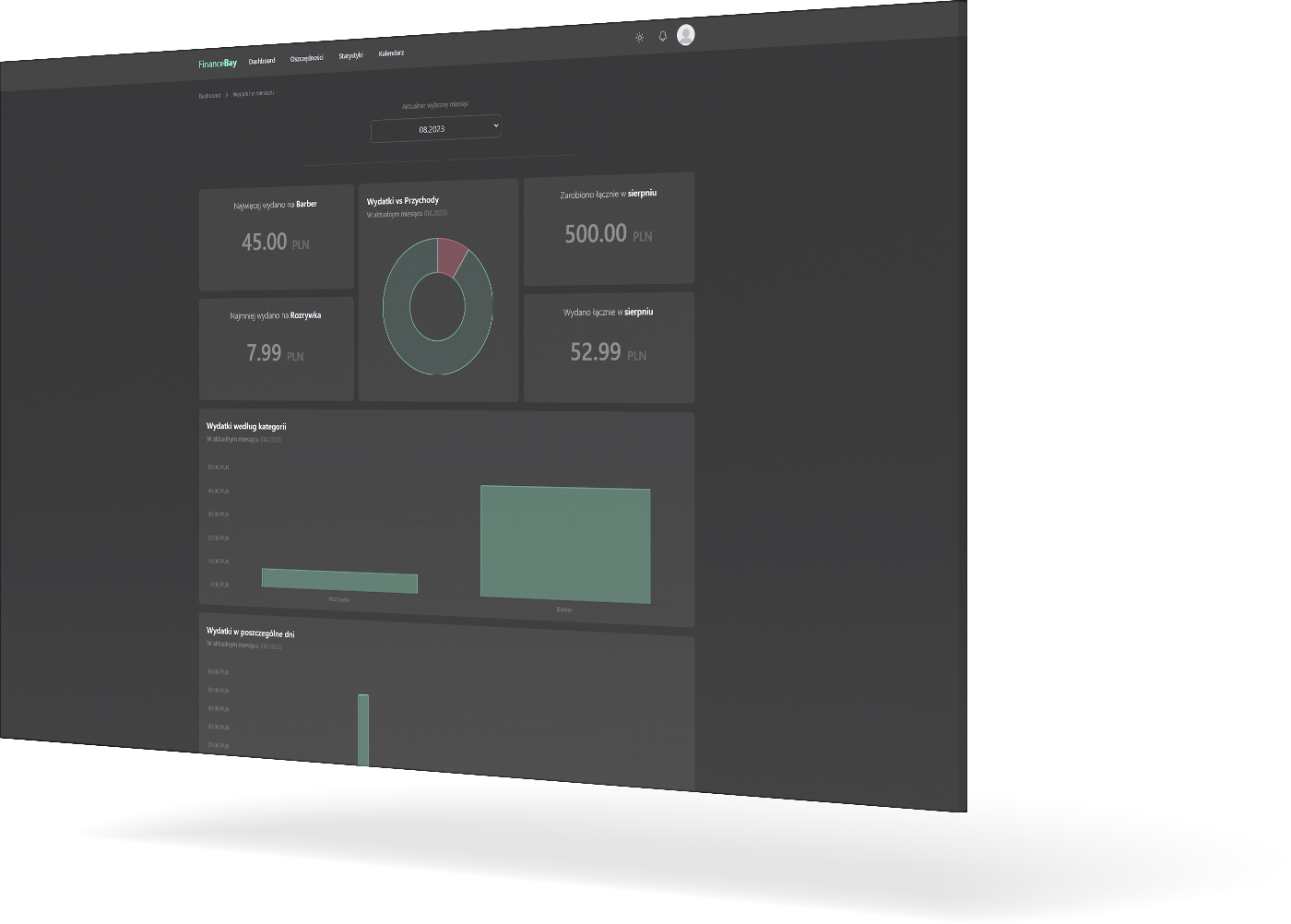This screenshot has width=1291, height=924.
Task: Select the Barber bar in category chart
Action: (x=565, y=544)
